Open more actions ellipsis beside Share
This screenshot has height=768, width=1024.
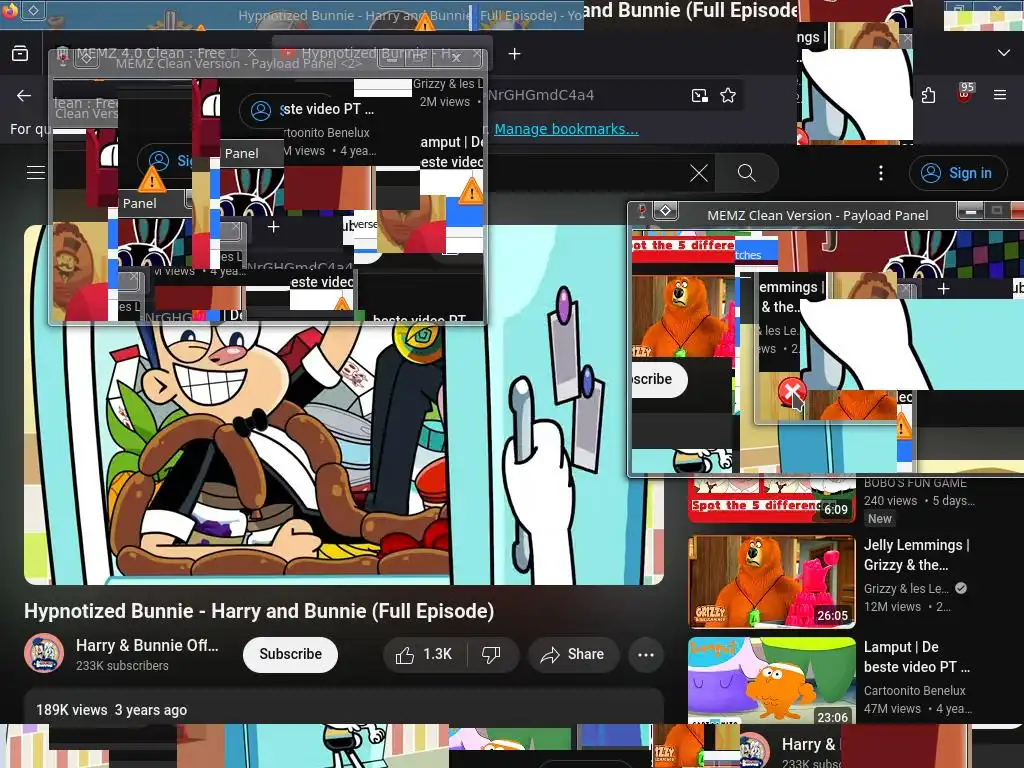pos(646,654)
